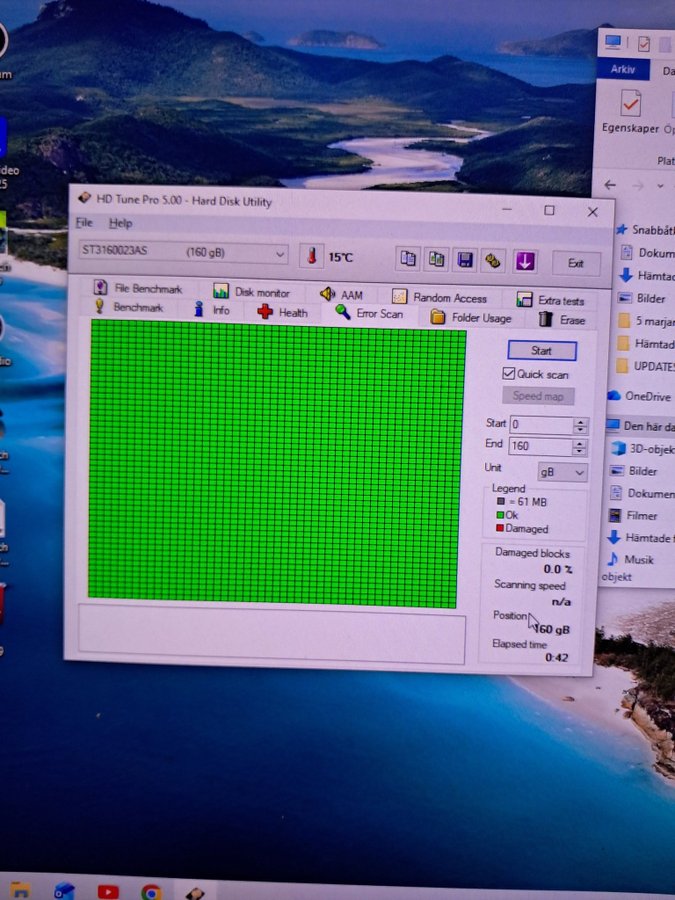Click the copy screenshot to clipboard icon
The image size is (675, 900).
click(x=436, y=260)
